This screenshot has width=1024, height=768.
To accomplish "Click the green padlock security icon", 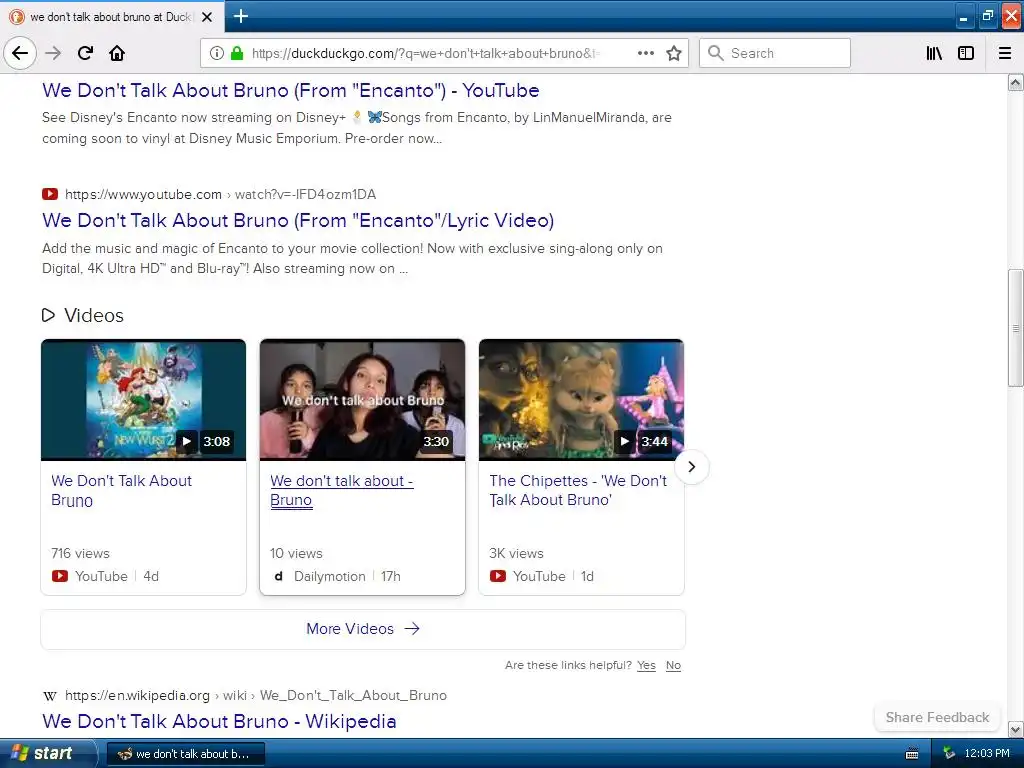I will pyautogui.click(x=237, y=53).
